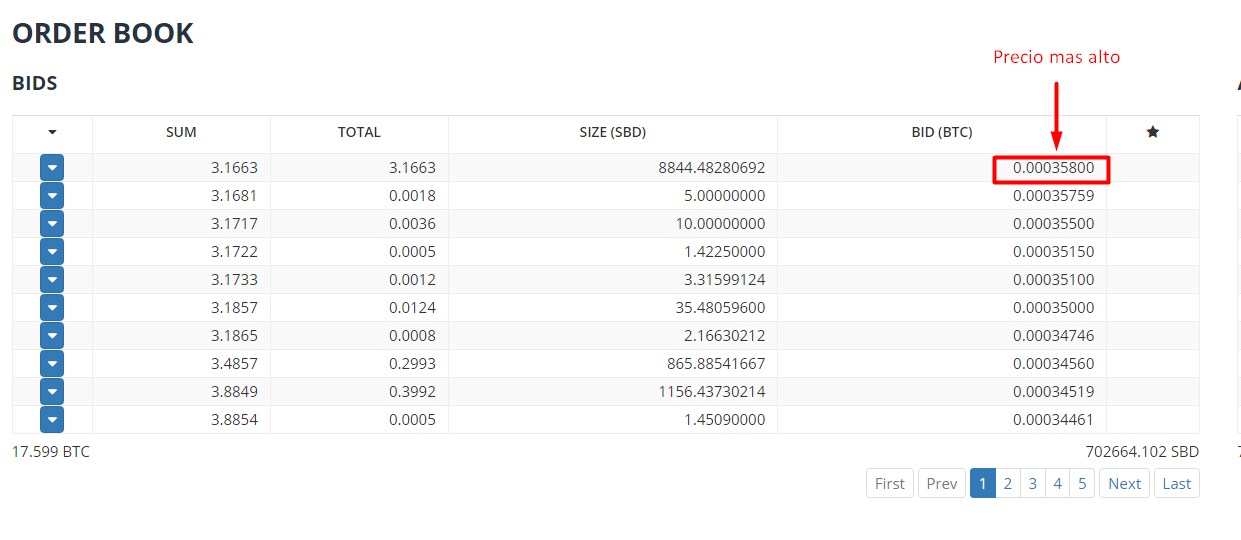Click the size value 865.88541667
This screenshot has height=540, width=1241.
point(716,364)
